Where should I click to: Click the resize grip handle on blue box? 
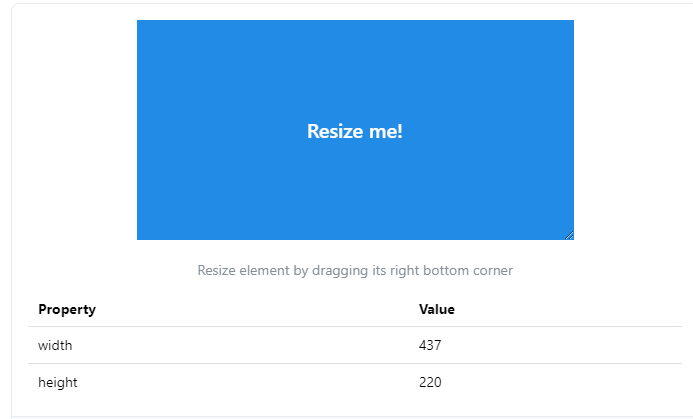569,236
